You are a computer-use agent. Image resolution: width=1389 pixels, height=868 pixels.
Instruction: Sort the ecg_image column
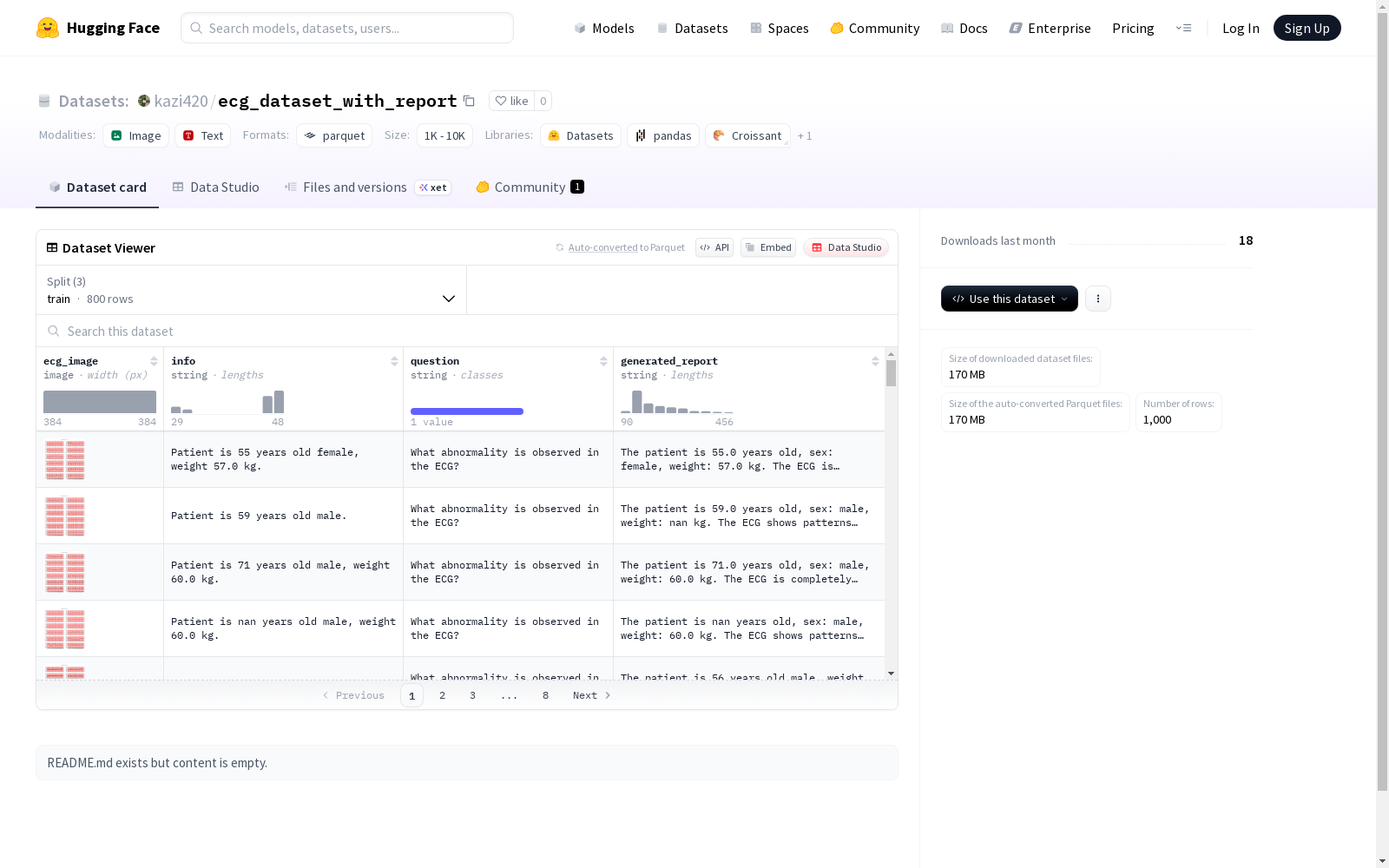(x=154, y=361)
